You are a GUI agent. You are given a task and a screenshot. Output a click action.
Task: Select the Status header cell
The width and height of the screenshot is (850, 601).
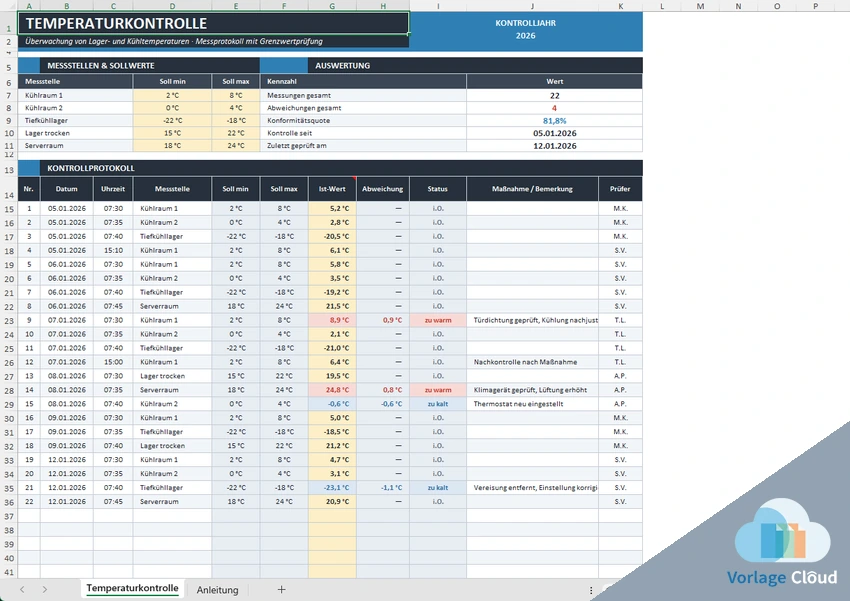tap(438, 189)
